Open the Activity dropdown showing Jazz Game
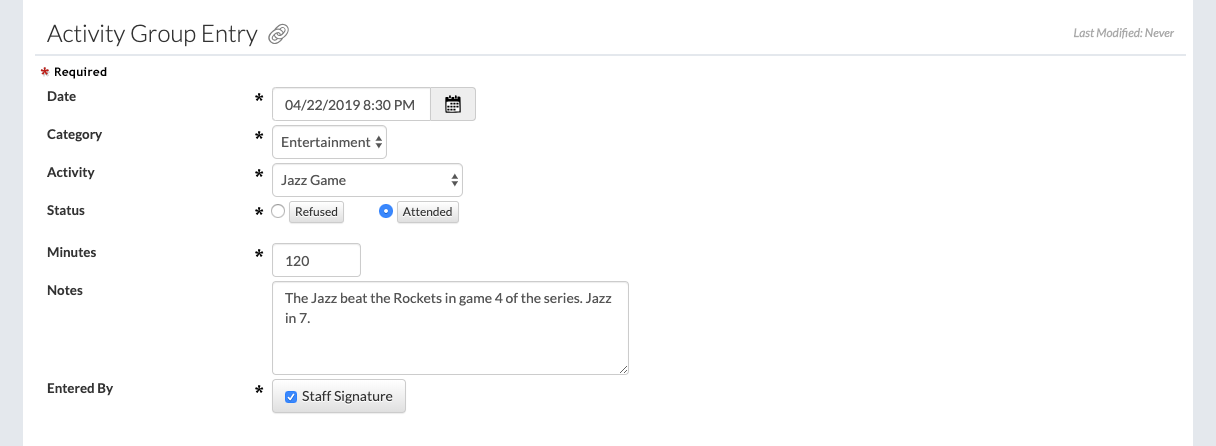 tap(367, 180)
